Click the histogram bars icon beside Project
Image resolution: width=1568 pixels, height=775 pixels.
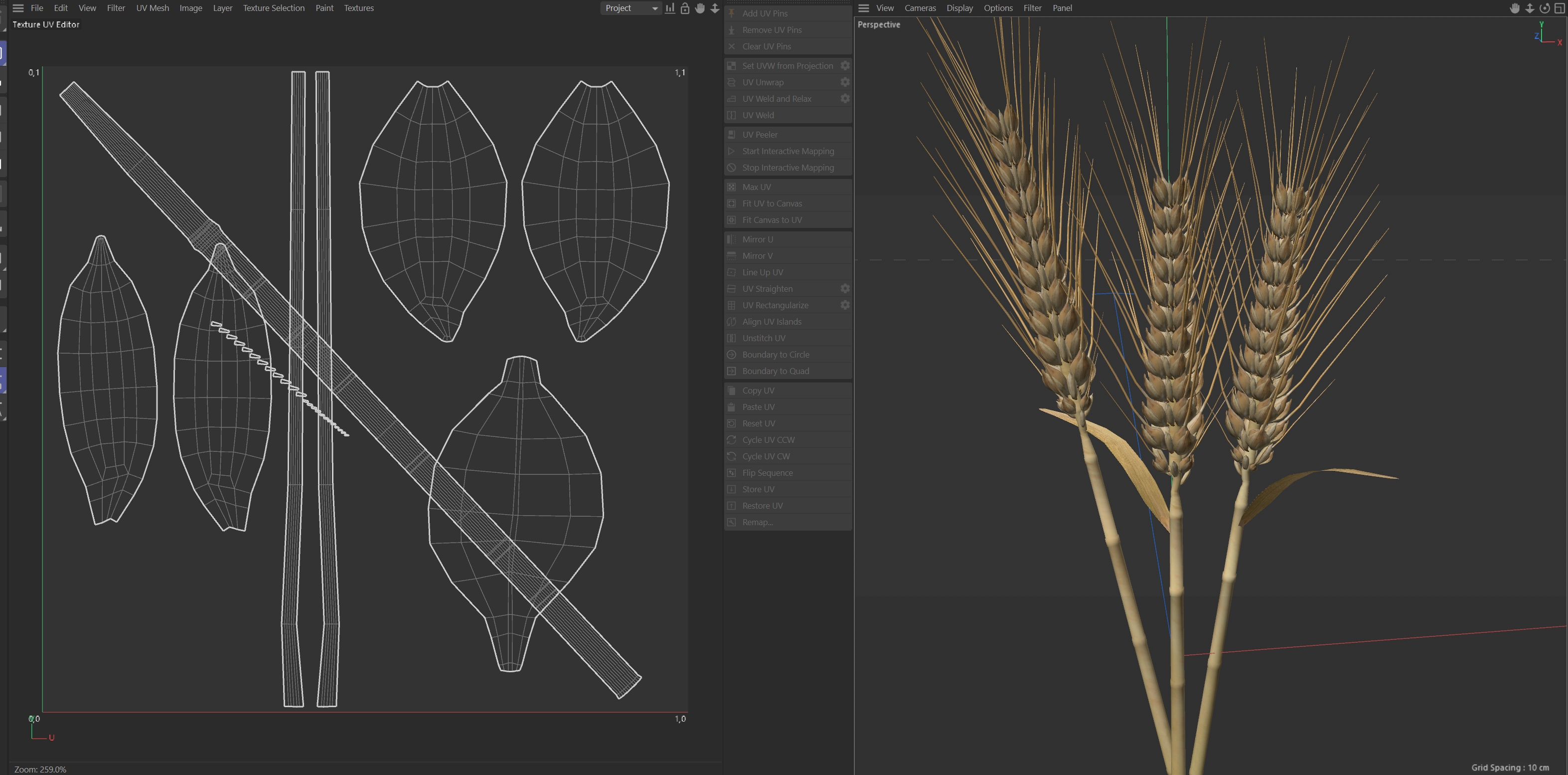[x=669, y=8]
